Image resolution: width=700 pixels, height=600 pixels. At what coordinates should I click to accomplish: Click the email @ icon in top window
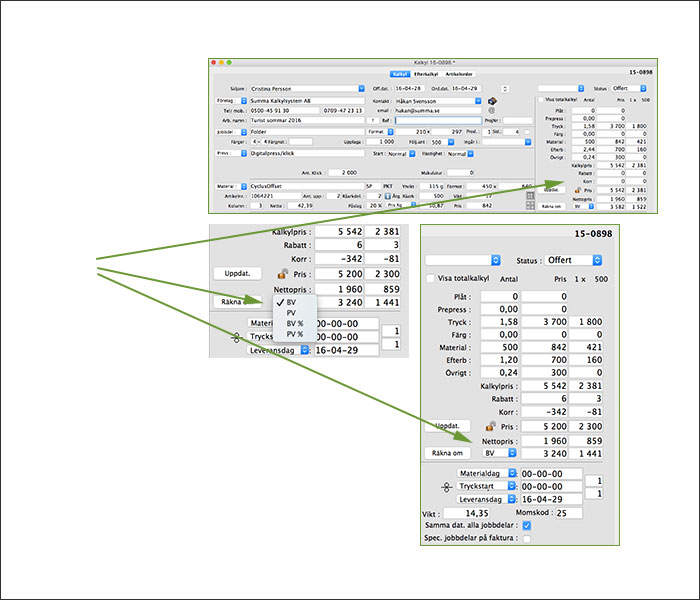tap(492, 110)
